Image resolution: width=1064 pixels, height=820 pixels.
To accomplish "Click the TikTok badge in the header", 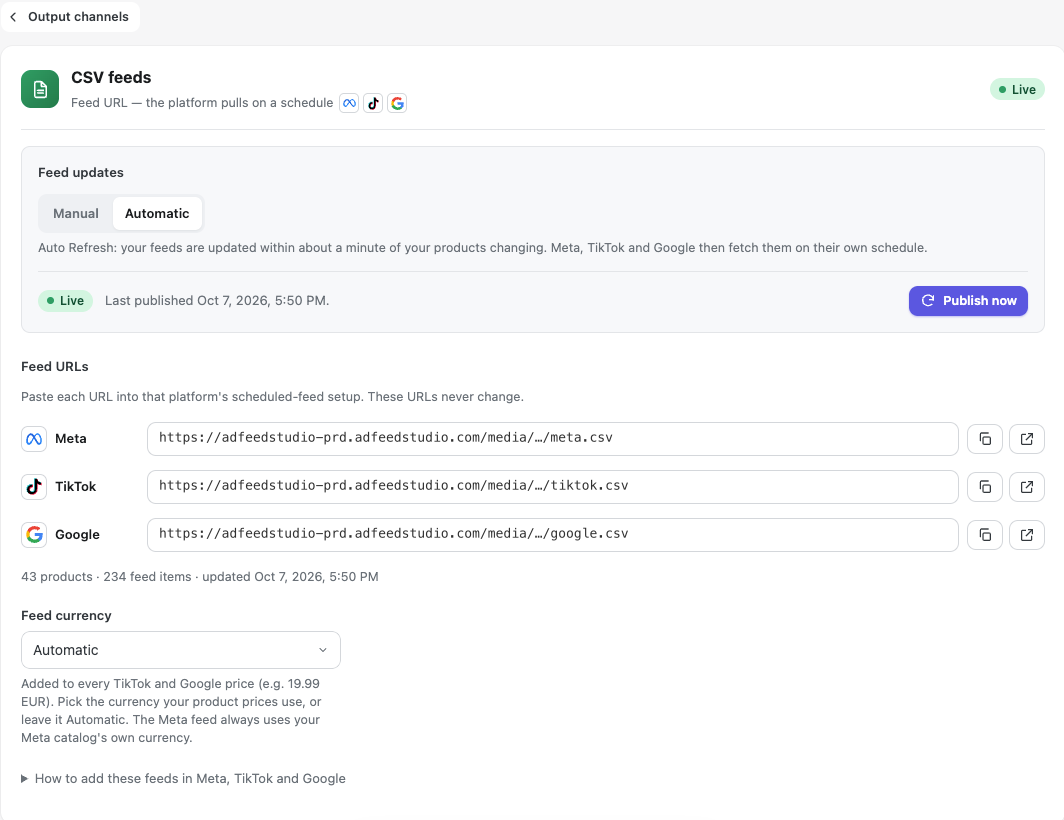I will point(373,103).
